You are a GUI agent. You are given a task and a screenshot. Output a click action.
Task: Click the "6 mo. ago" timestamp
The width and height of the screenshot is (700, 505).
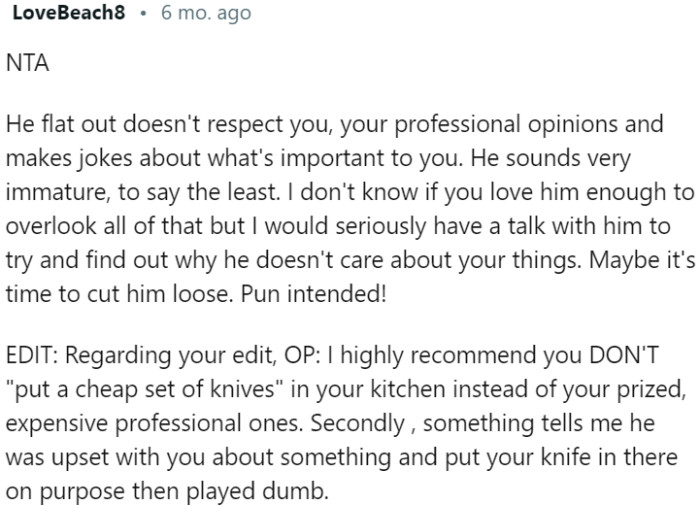click(x=199, y=14)
